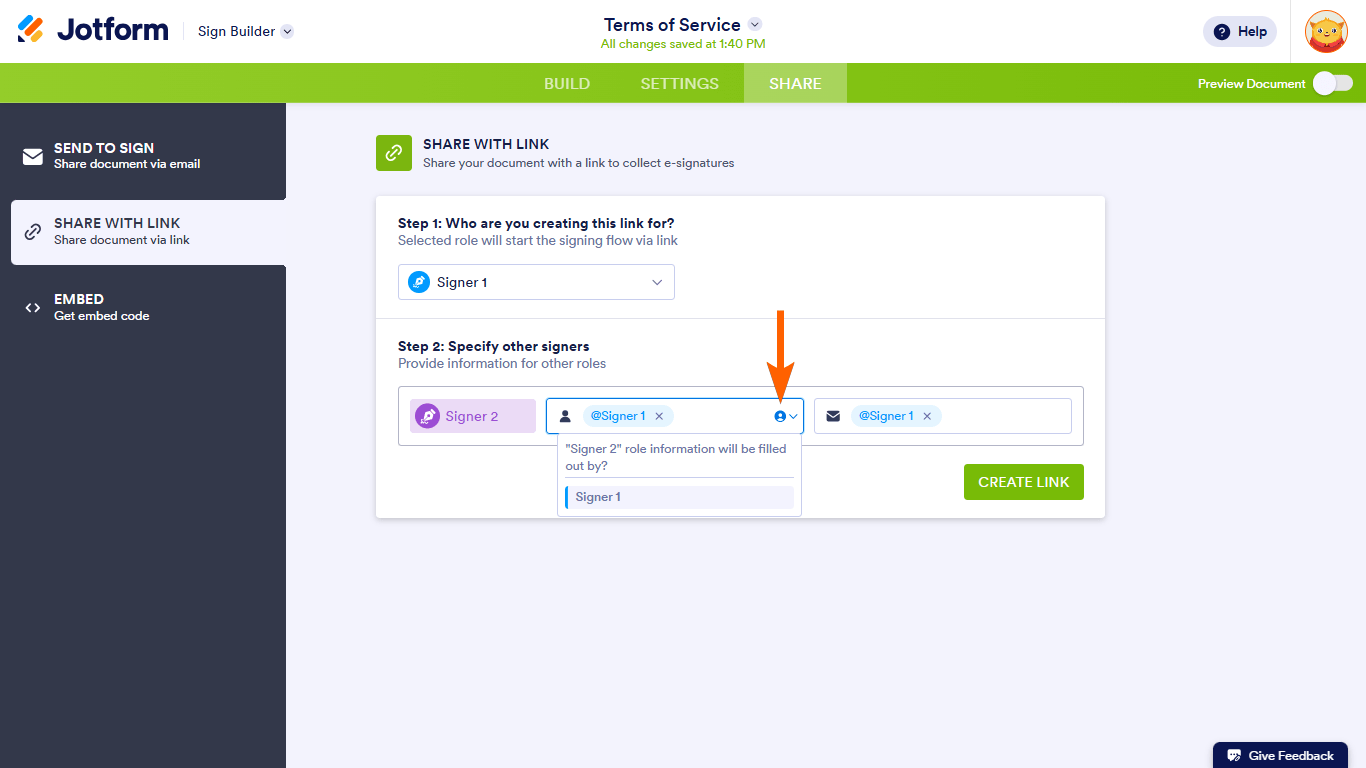The height and width of the screenshot is (768, 1366).
Task: Switch to the Build tab
Action: 567,83
